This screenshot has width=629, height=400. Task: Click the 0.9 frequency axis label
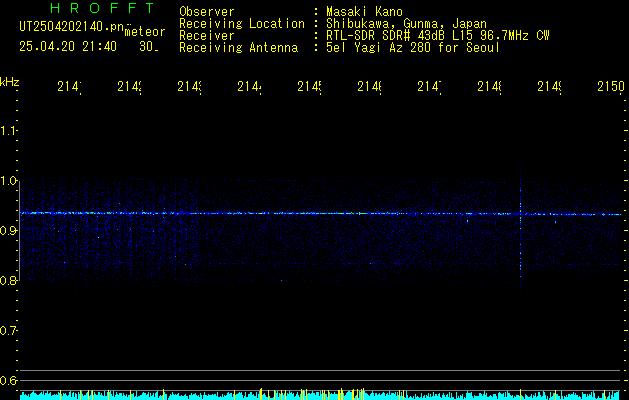point(8,230)
